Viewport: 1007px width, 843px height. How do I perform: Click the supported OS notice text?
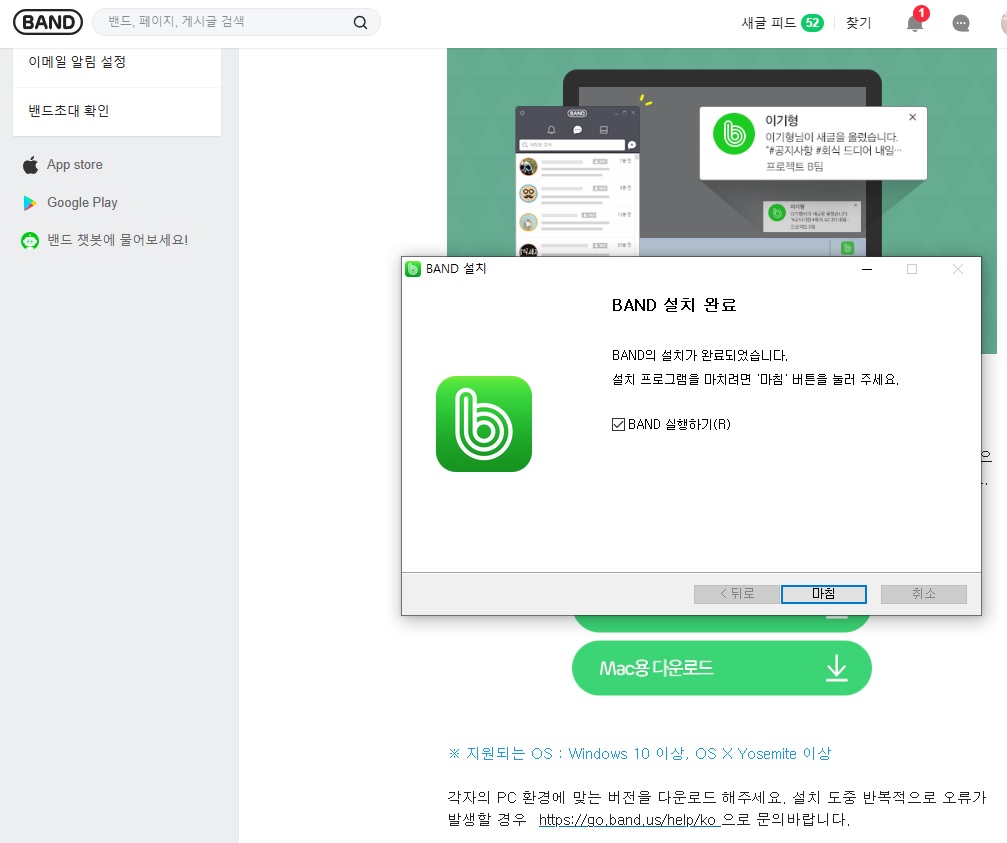point(640,754)
